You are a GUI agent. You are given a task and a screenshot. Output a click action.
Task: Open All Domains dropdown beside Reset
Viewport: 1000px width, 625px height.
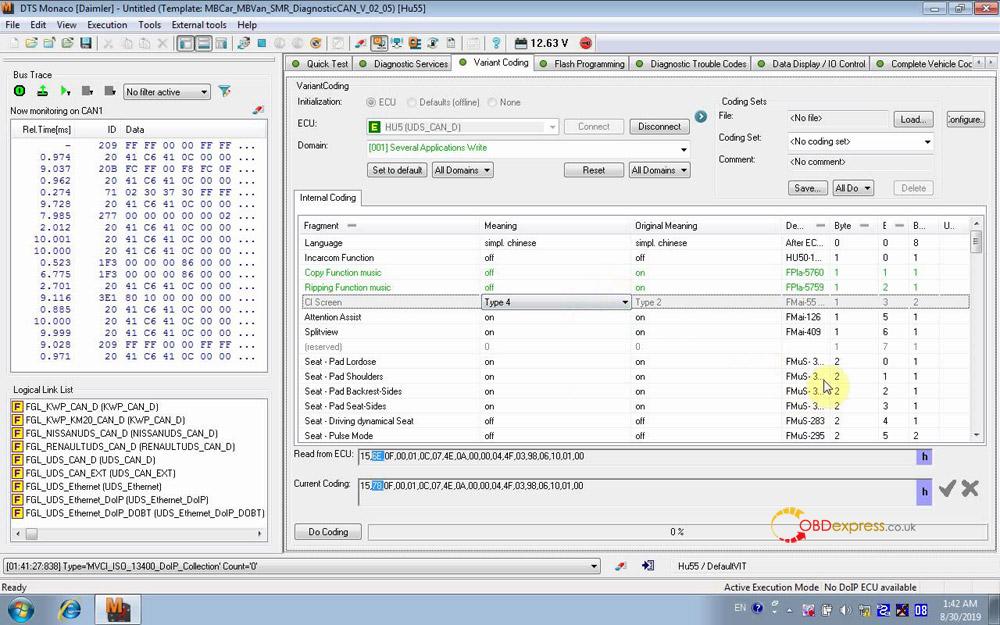click(x=659, y=170)
